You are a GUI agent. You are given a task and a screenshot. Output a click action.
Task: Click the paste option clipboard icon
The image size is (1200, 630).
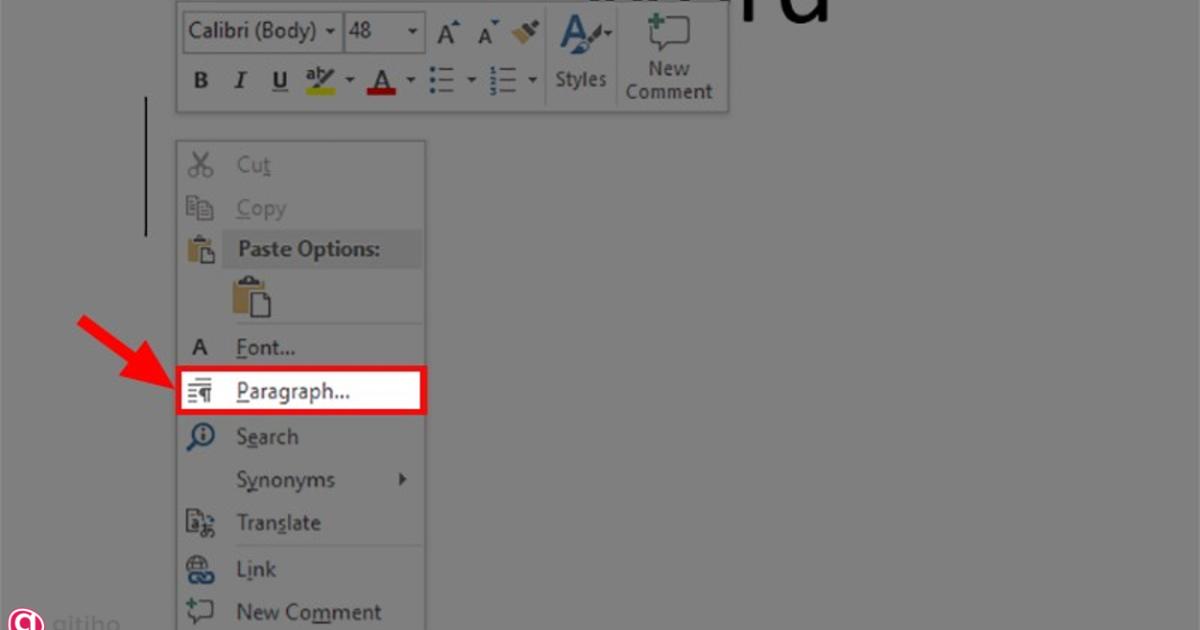pos(251,297)
